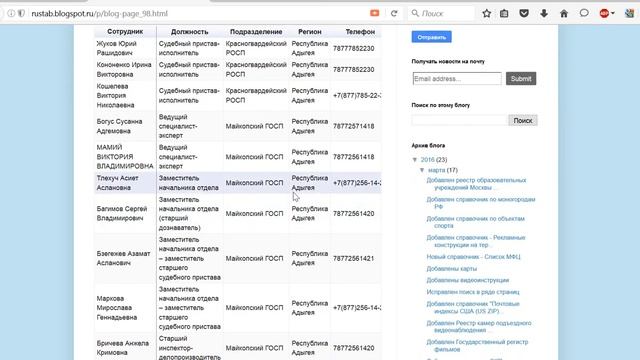Open post Добавлены карты
Viewport: 640px width, 360px height.
point(451,269)
